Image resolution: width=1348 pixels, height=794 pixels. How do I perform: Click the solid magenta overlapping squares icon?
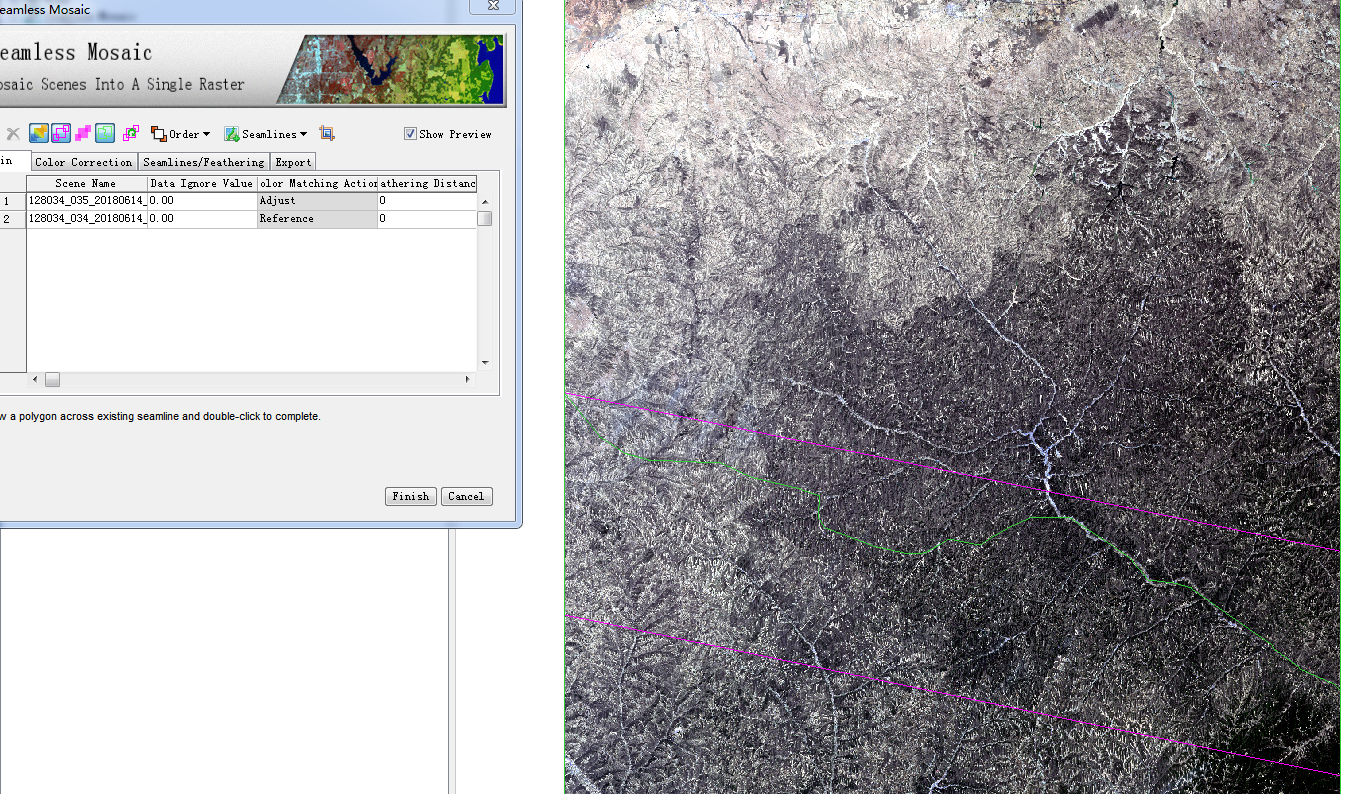(x=83, y=133)
